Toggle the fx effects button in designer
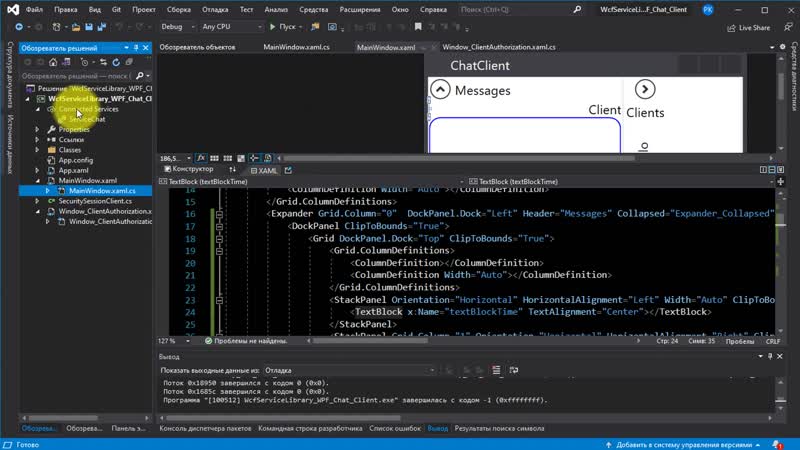 [x=201, y=158]
